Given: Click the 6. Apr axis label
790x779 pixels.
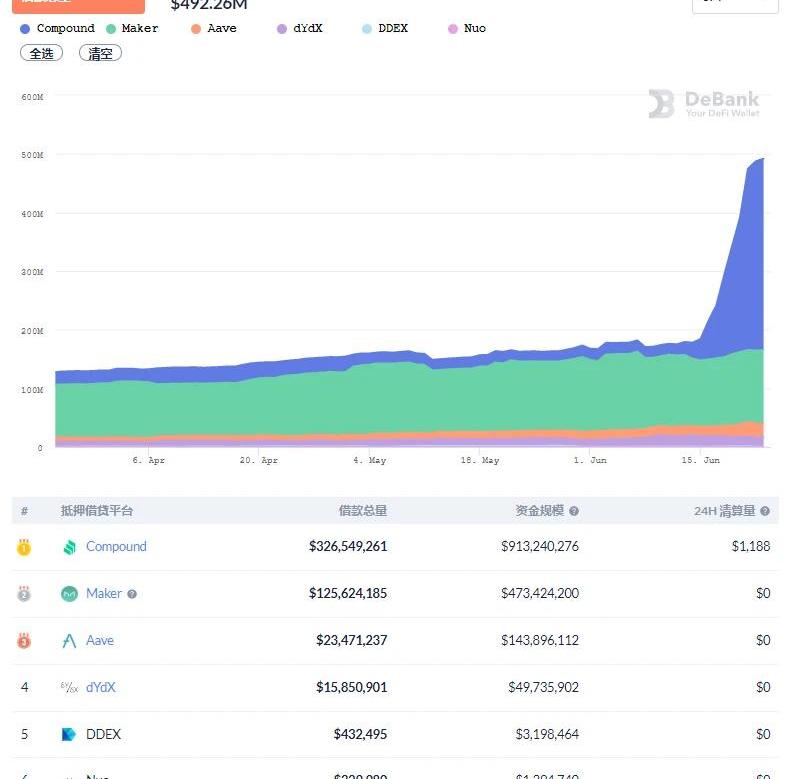Looking at the screenshot, I should click(x=149, y=460).
